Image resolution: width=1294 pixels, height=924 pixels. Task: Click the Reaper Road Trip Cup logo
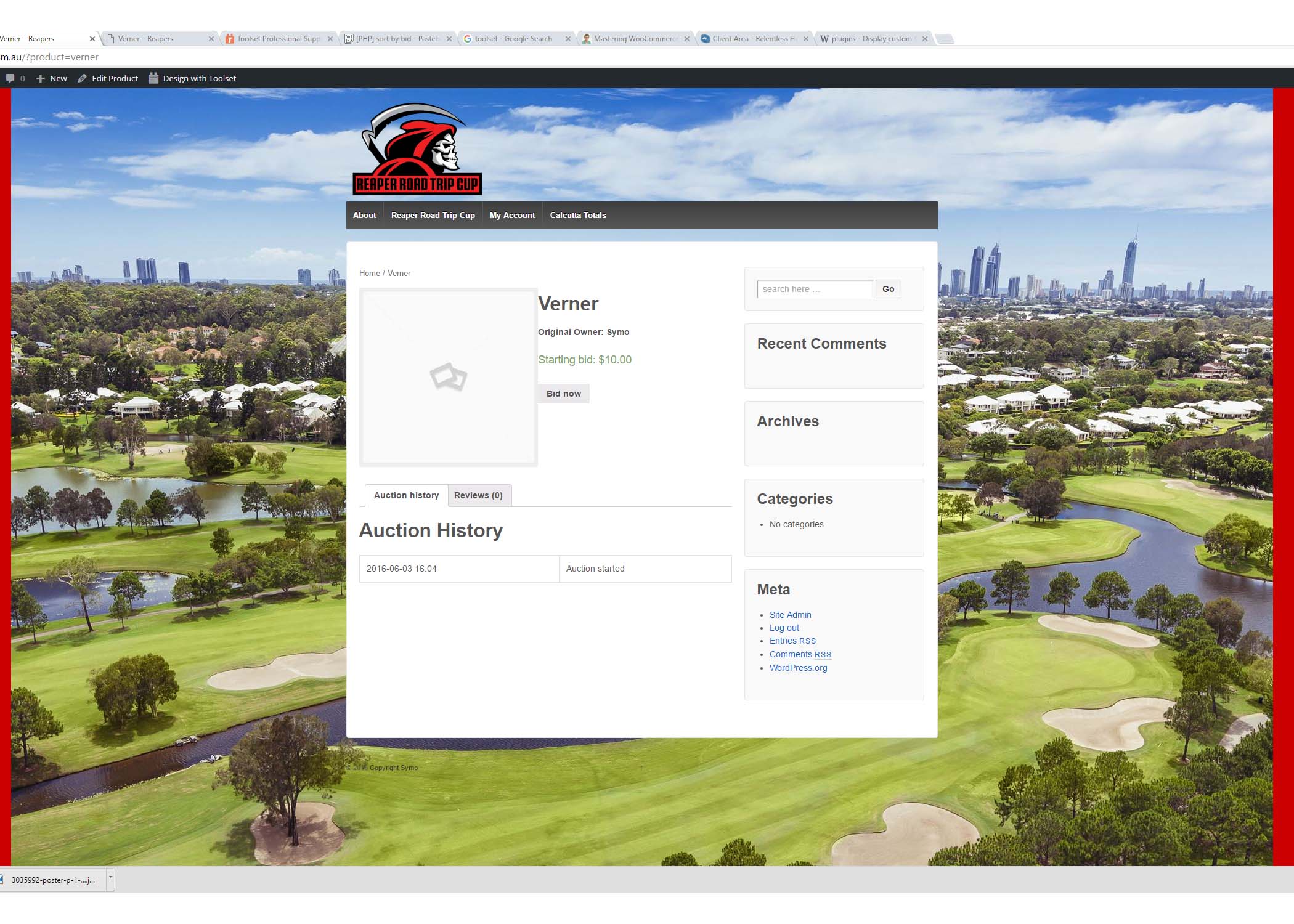click(x=417, y=150)
